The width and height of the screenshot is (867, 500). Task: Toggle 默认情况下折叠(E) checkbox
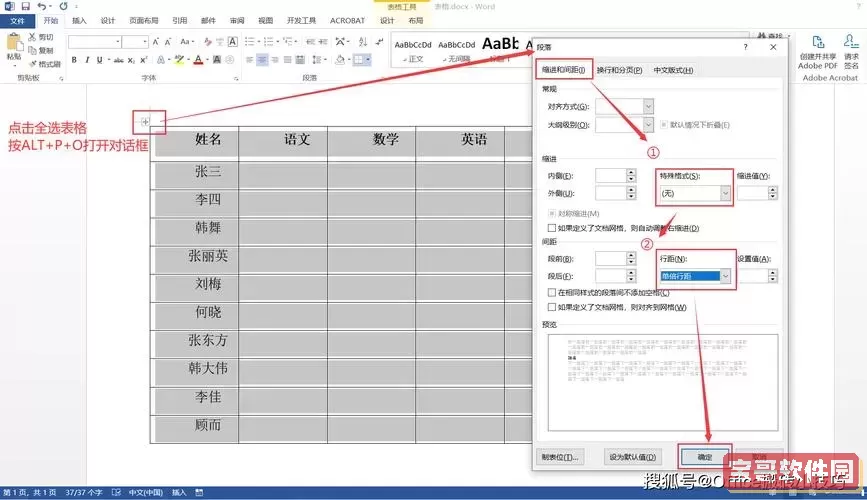point(664,125)
